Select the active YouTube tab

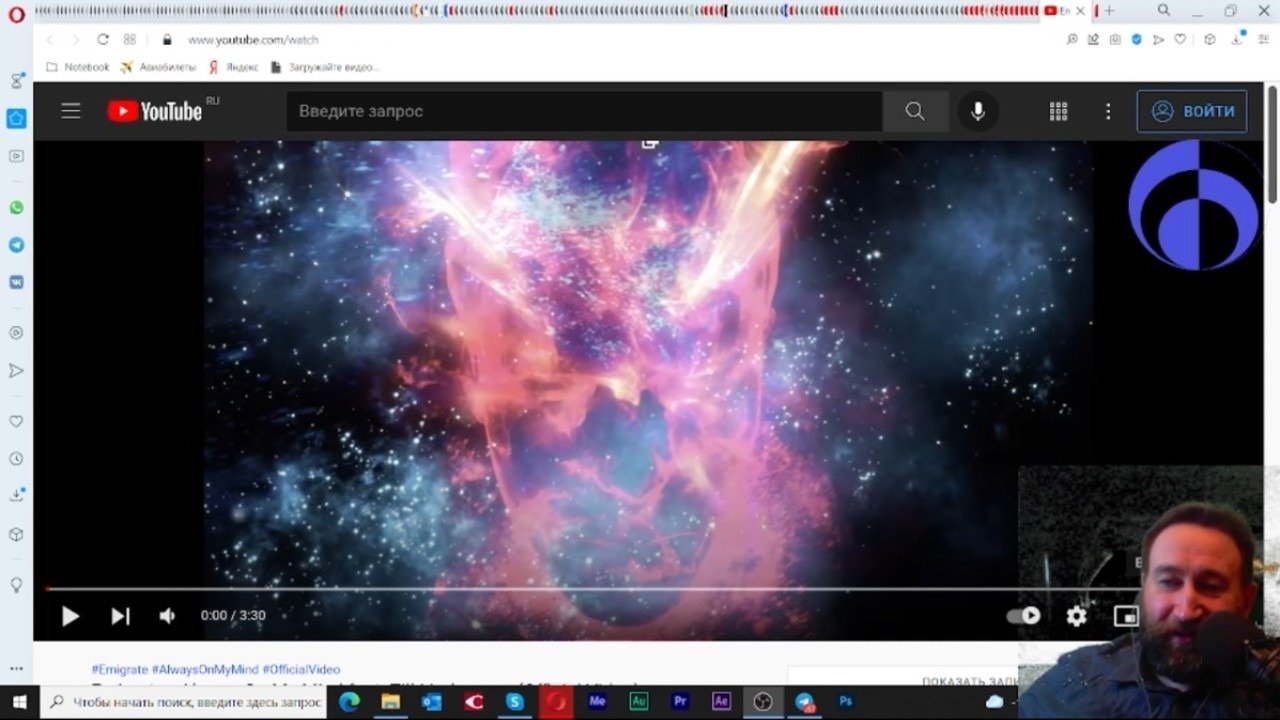(1065, 11)
